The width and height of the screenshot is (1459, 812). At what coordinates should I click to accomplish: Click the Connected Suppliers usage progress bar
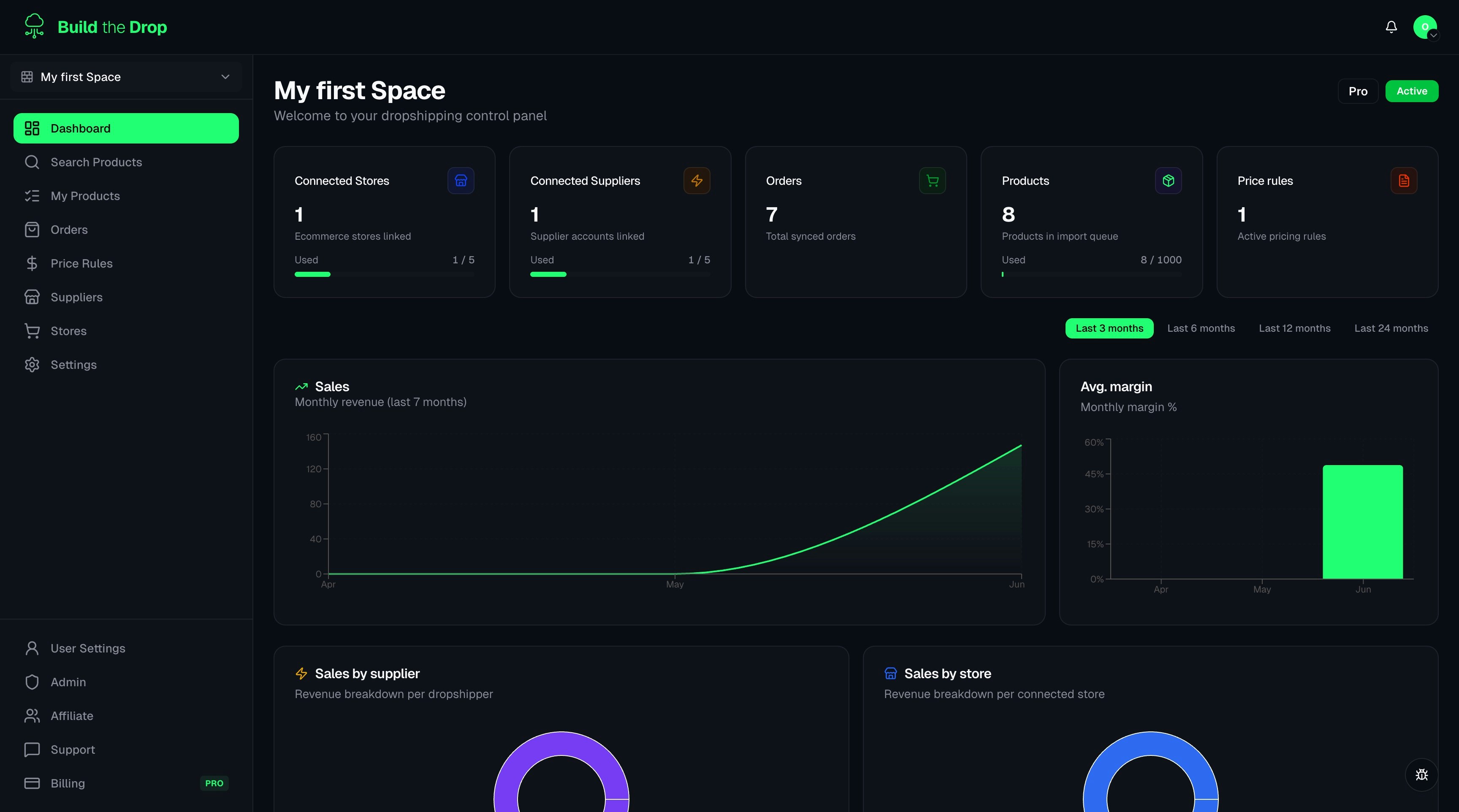(620, 275)
